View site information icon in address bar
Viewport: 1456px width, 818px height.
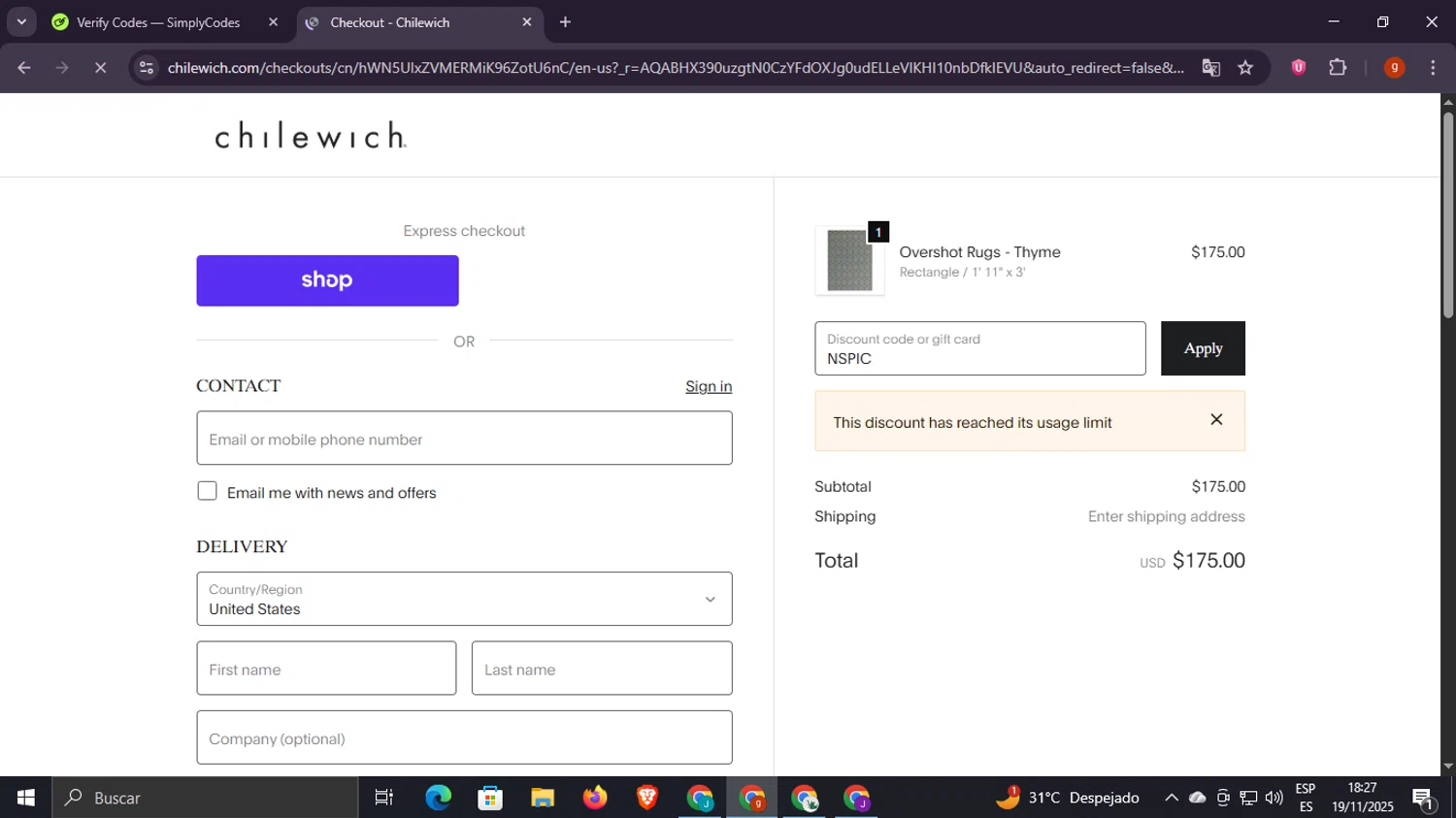pos(147,68)
